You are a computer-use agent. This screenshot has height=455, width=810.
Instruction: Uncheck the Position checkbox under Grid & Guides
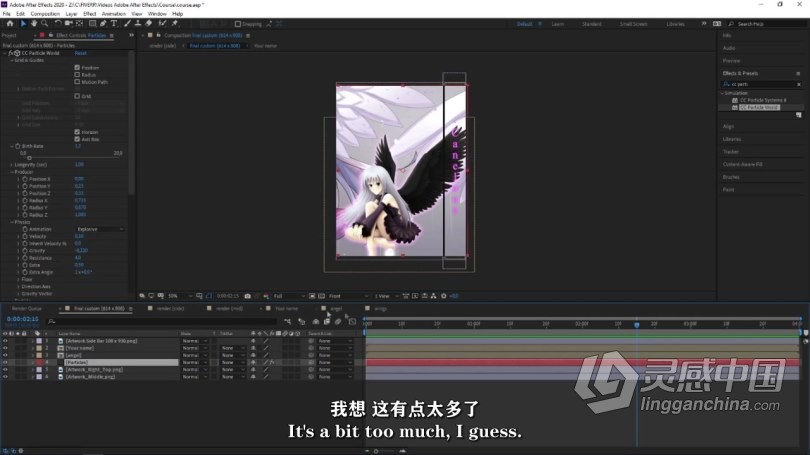click(77, 68)
